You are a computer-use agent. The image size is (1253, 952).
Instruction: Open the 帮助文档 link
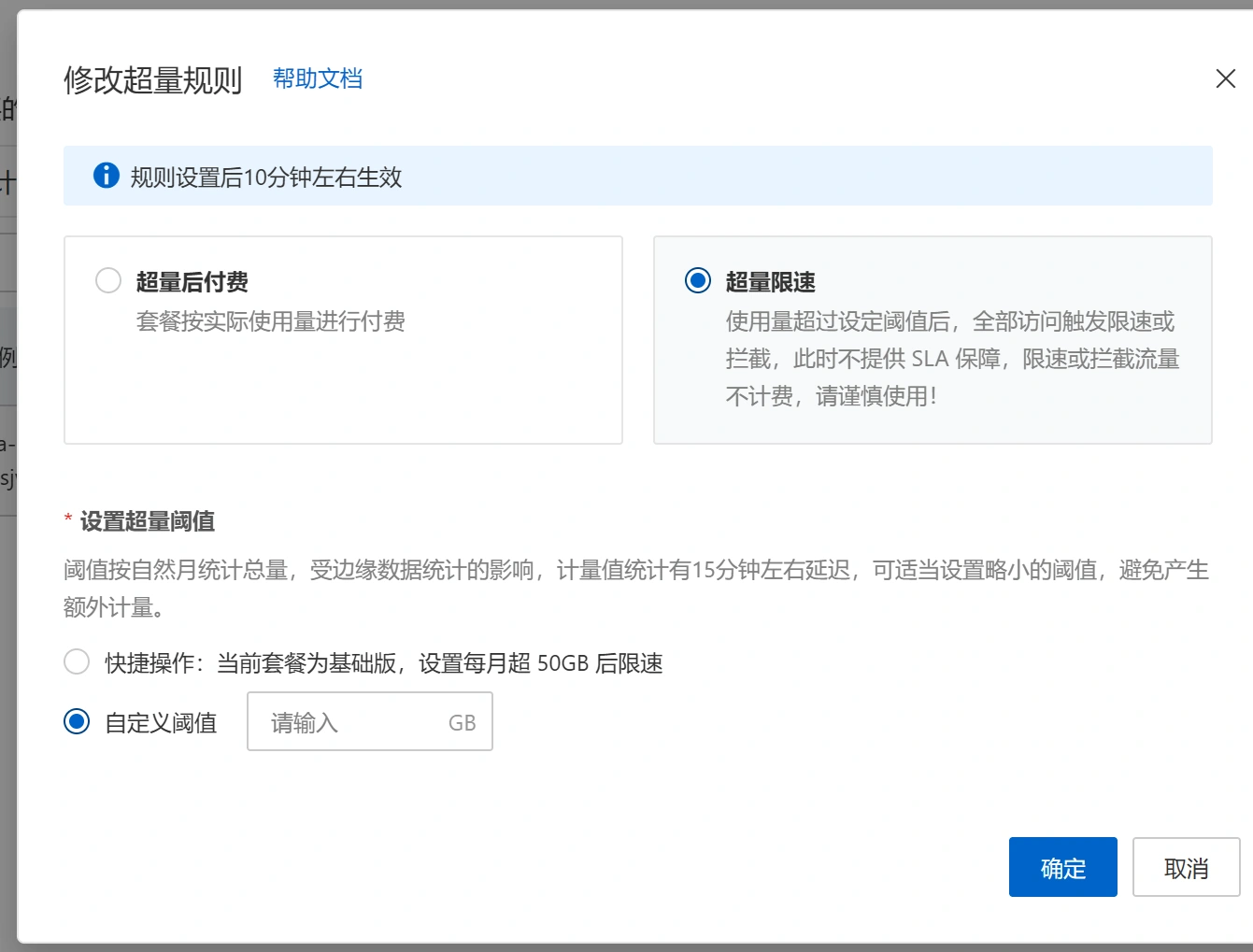click(x=318, y=78)
